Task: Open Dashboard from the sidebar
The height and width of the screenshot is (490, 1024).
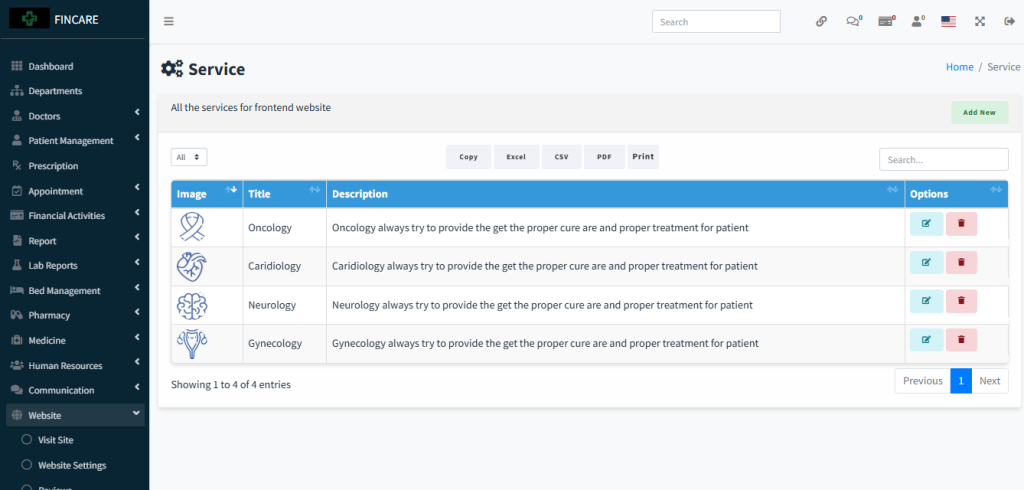Action: [50, 66]
